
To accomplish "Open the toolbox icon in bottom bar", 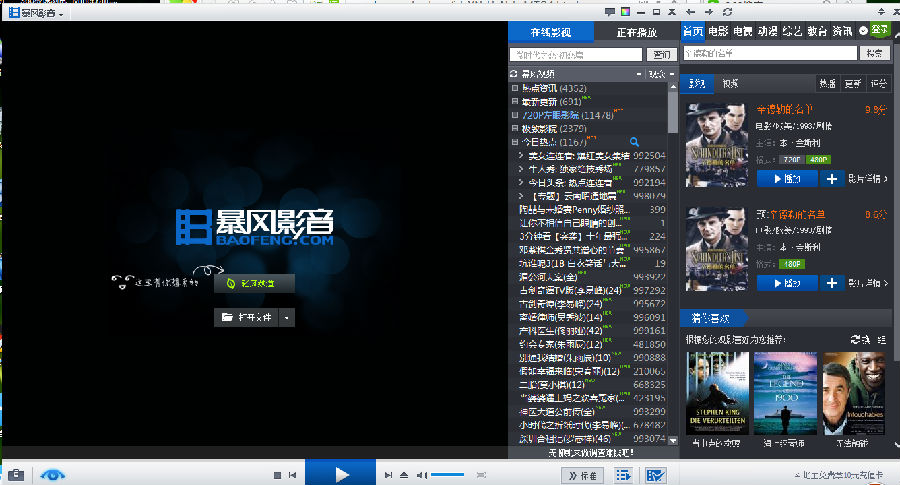I will 17,474.
